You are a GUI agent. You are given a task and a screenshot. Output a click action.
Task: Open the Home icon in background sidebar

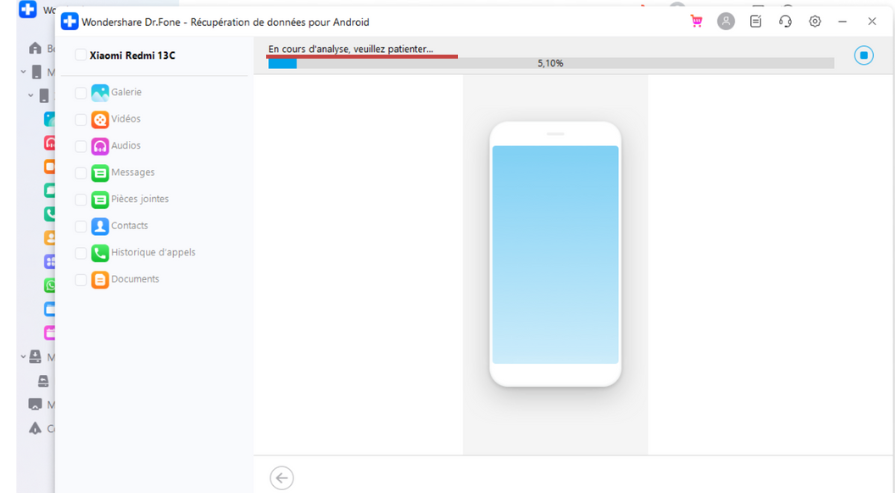tap(35, 49)
